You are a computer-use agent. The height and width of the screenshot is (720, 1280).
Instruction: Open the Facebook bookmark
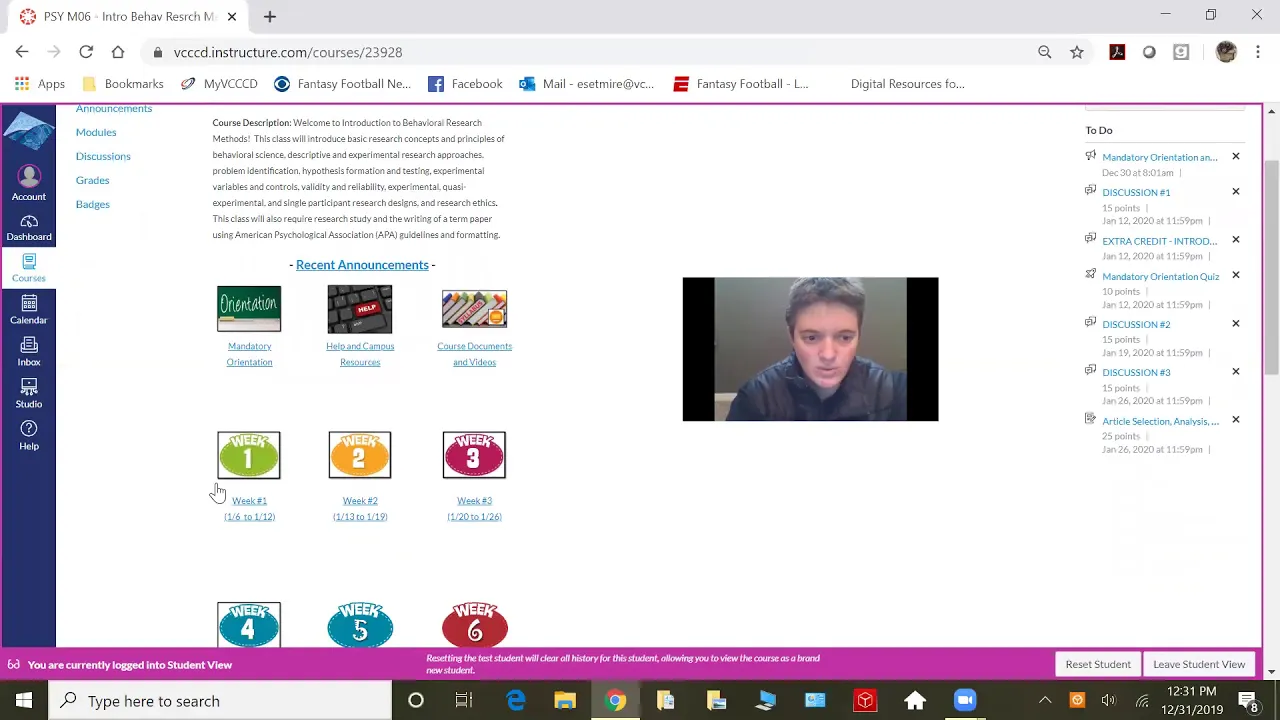click(465, 84)
